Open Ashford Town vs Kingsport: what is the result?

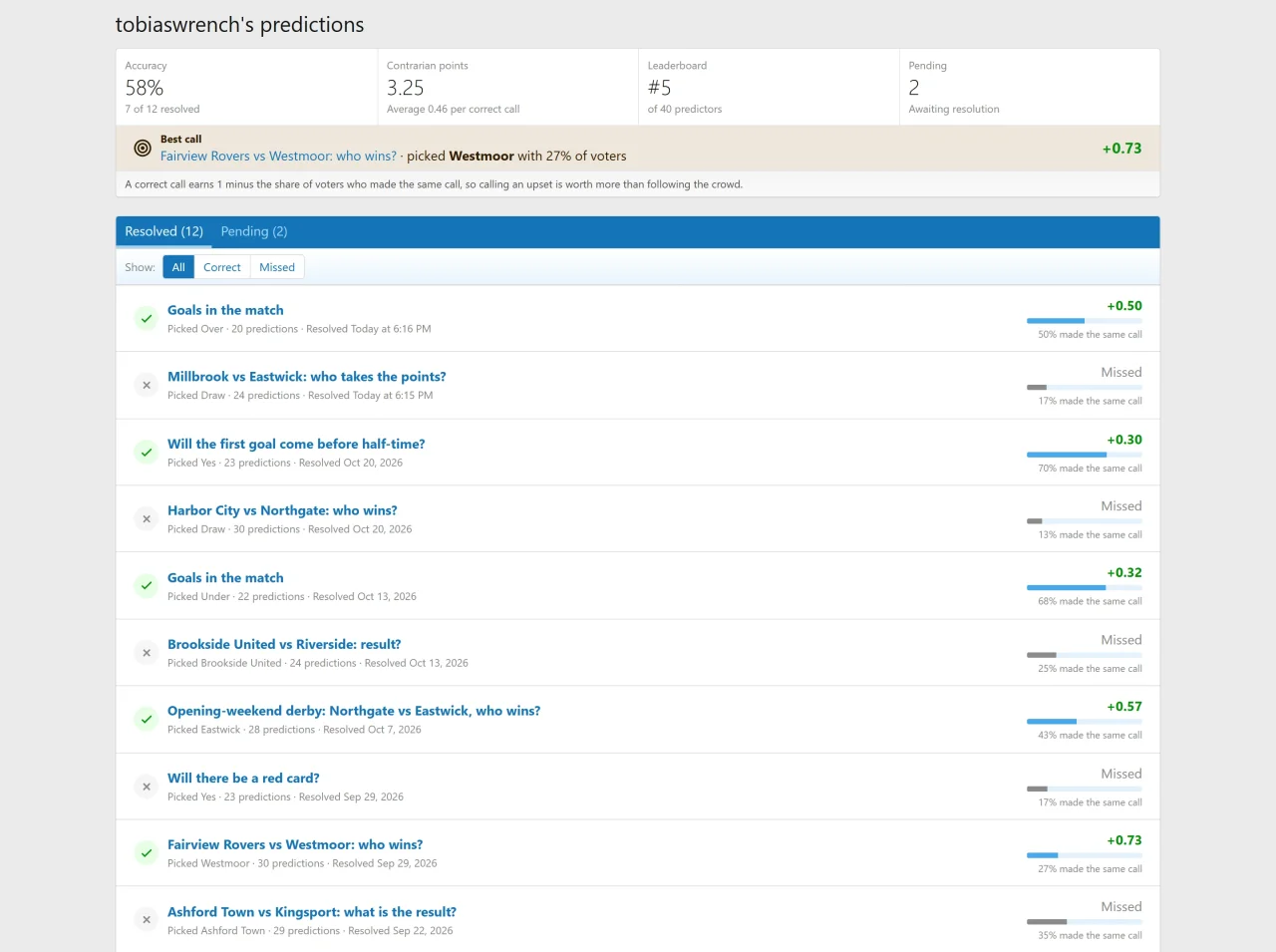pos(312,911)
